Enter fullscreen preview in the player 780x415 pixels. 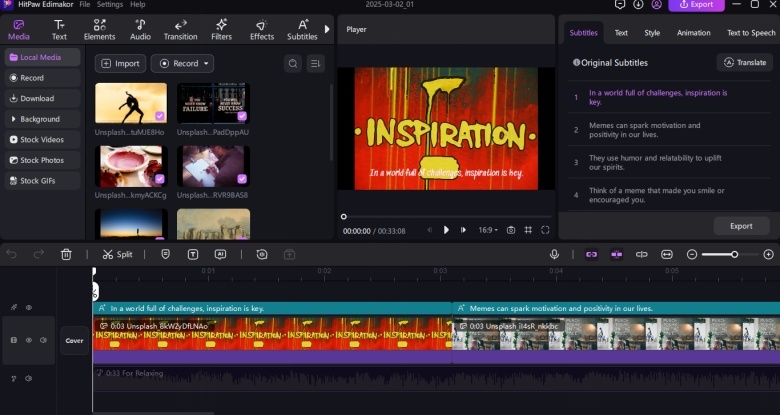[545, 230]
